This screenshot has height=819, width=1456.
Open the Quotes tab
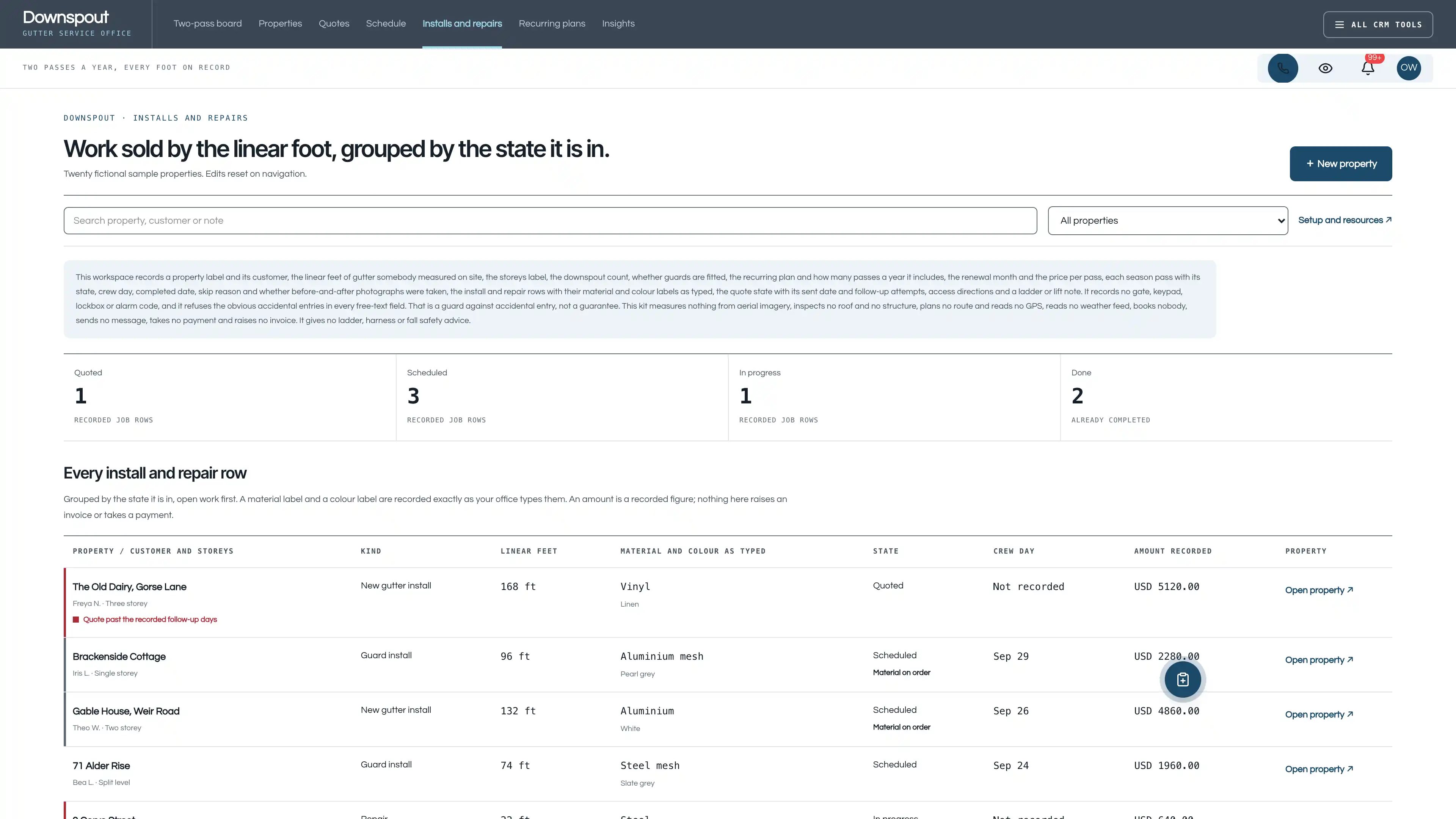334,24
